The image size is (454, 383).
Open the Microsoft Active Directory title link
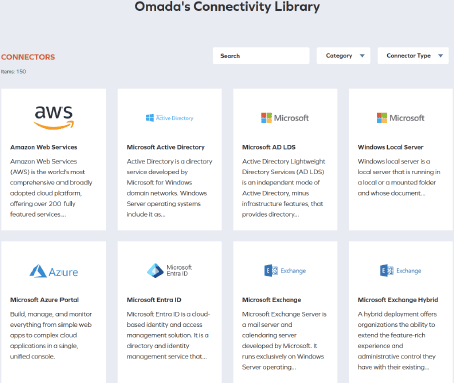pos(166,147)
